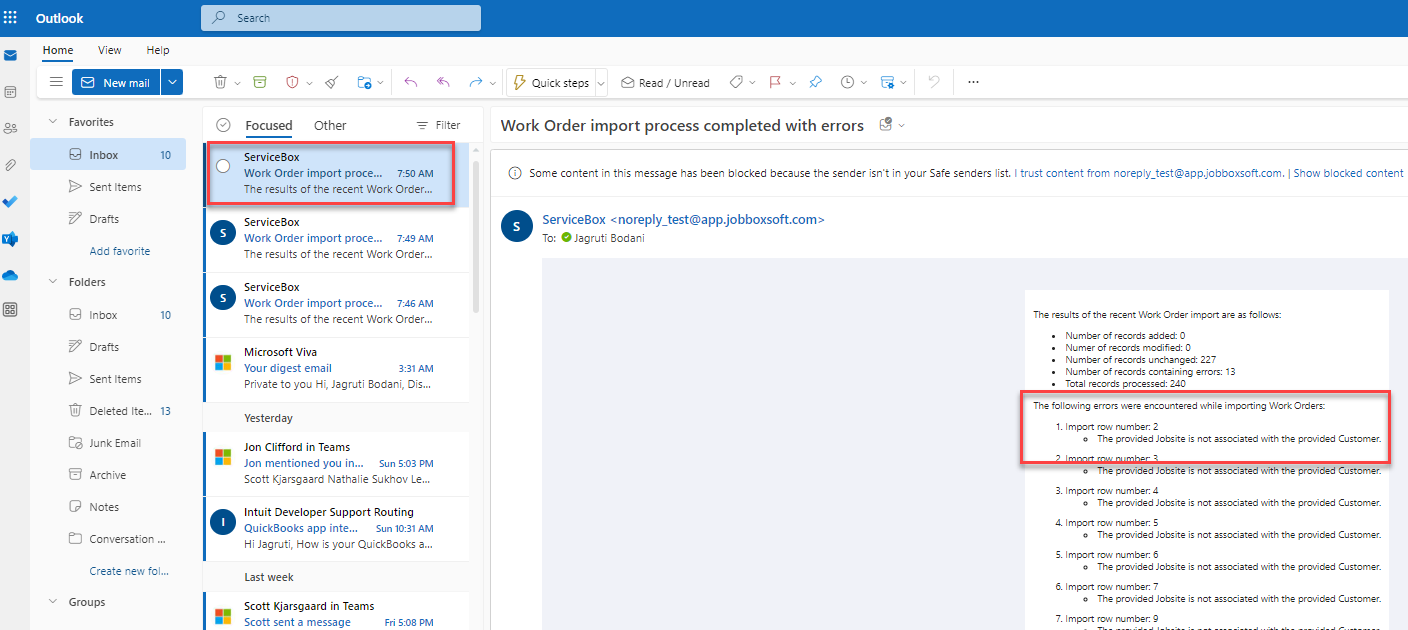Open the Deleted Items folder
The height and width of the screenshot is (630, 1408).
coord(108,411)
